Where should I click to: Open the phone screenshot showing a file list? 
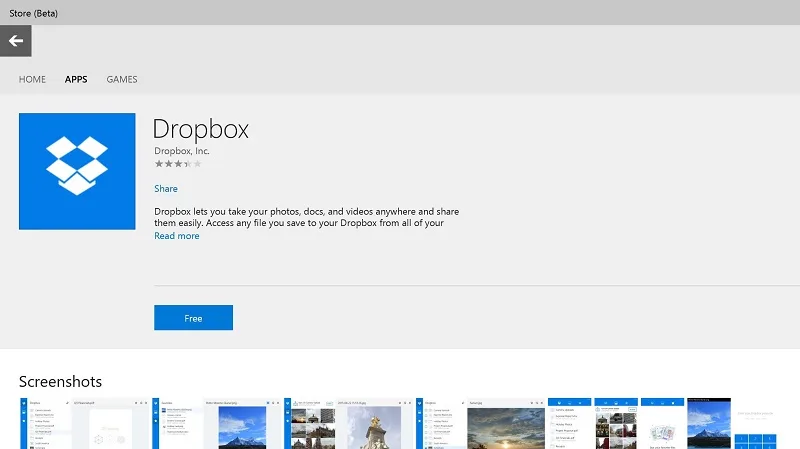tap(569, 423)
